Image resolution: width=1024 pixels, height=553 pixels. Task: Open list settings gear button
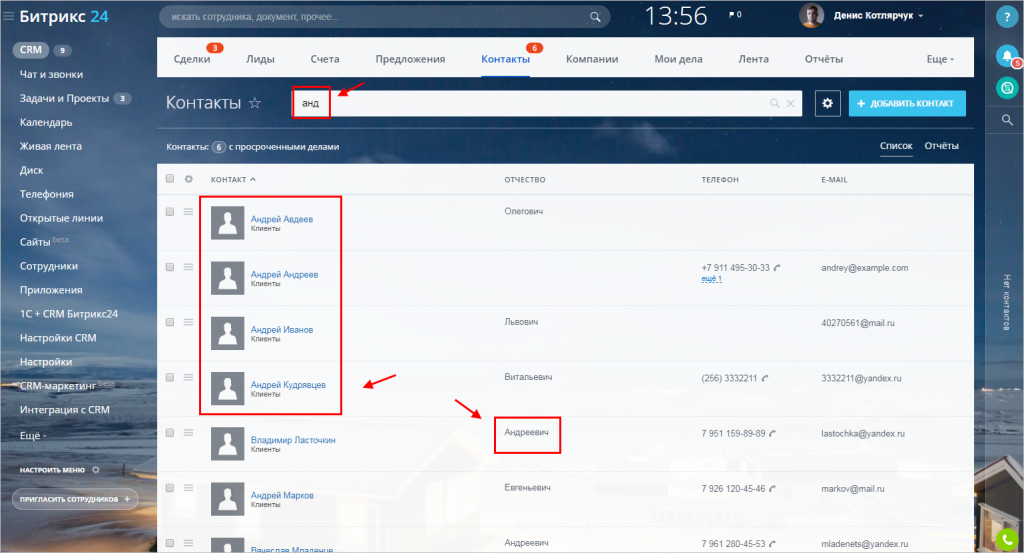[827, 103]
